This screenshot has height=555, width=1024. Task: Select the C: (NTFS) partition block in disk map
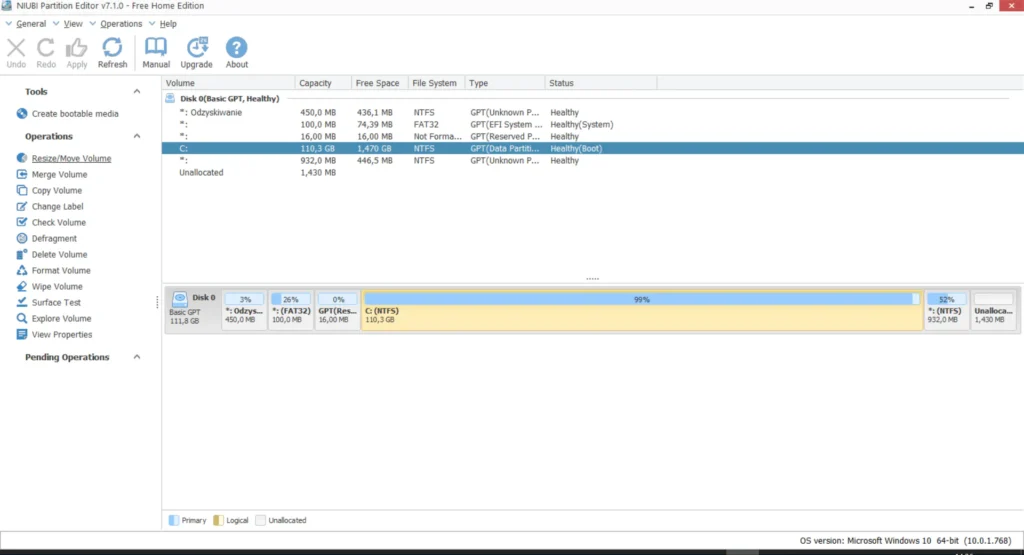click(x=642, y=309)
